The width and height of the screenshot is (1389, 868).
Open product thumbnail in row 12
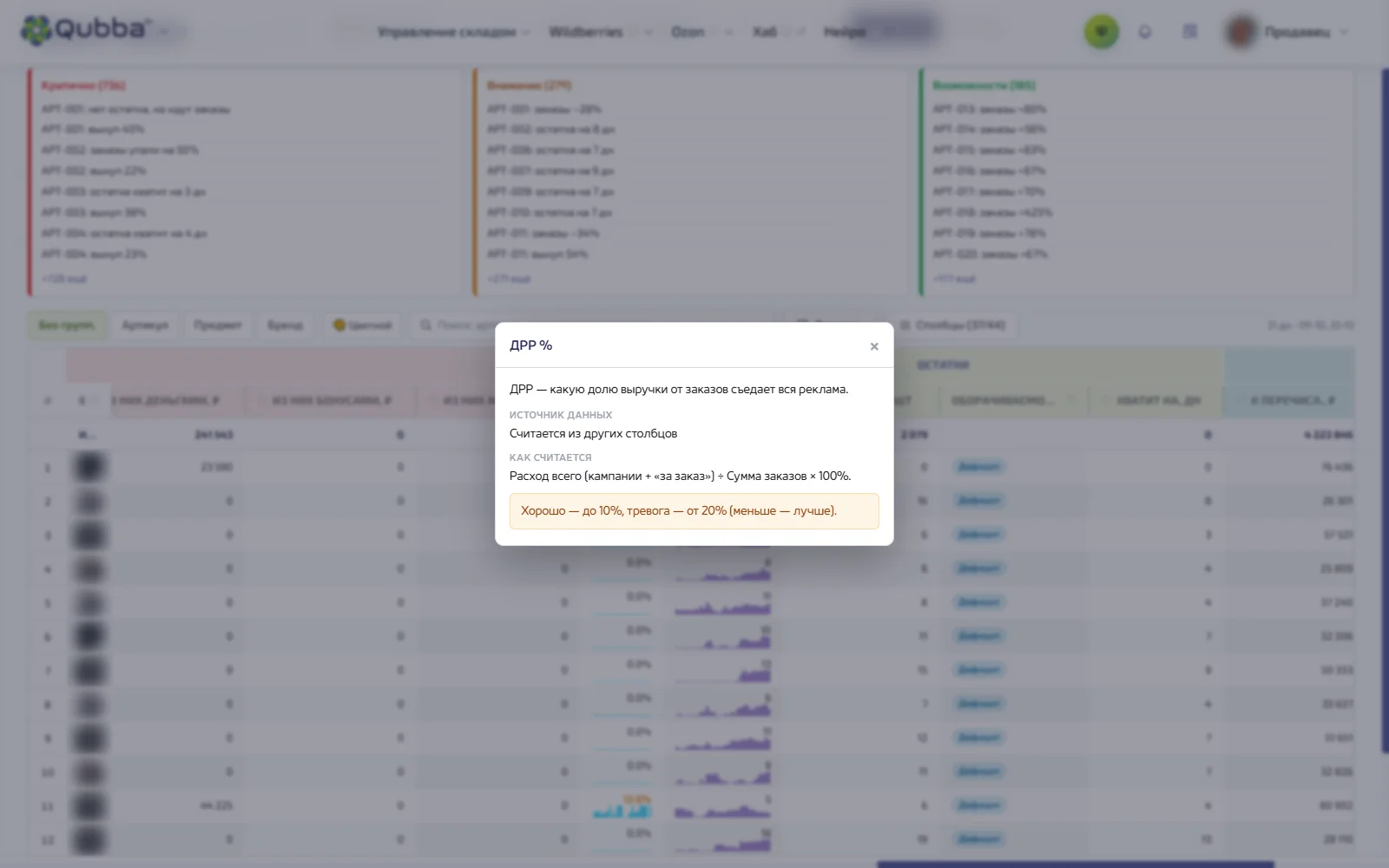(x=89, y=839)
